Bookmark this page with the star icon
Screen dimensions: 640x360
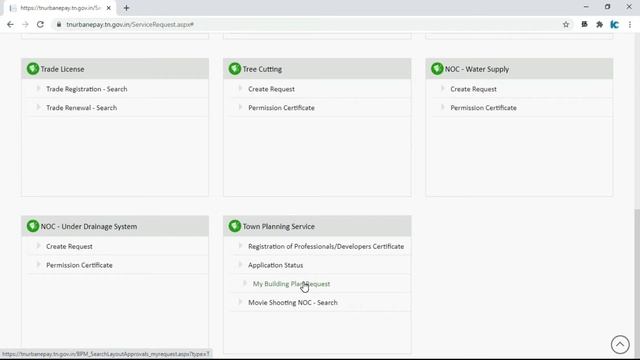click(x=566, y=24)
